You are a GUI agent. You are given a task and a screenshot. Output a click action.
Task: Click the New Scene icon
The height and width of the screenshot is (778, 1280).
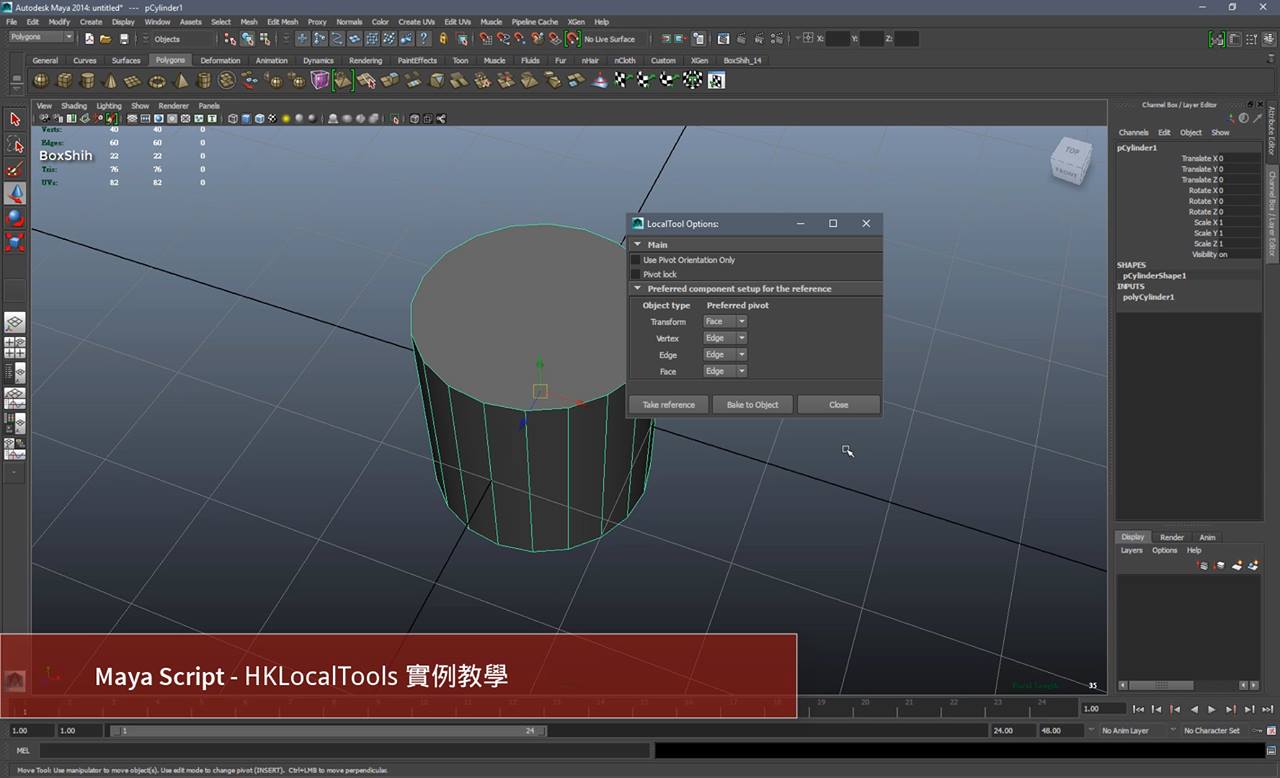89,39
